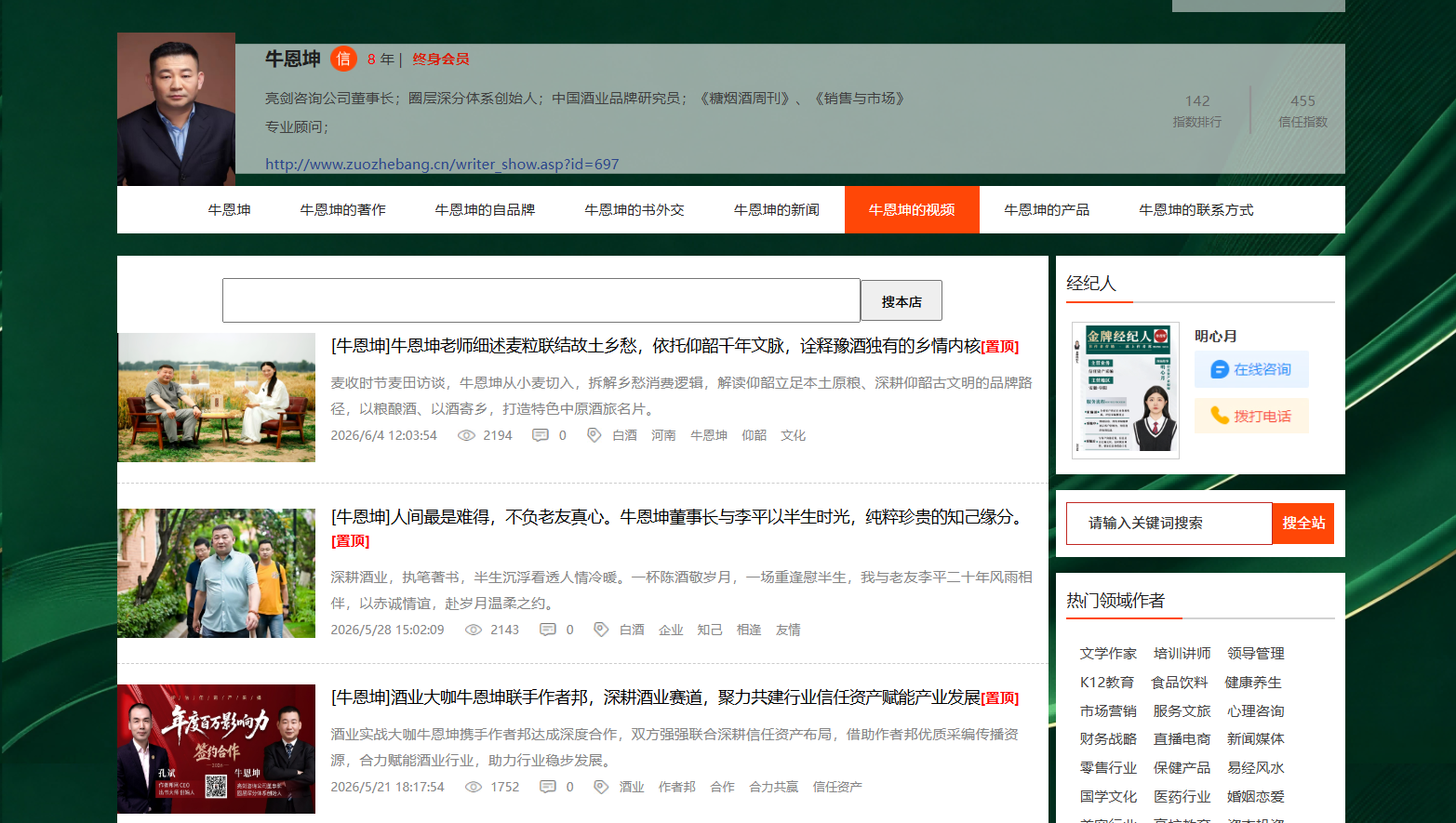Click the tag icon before 酒业 作者邦
1456x823 pixels.
pyautogui.click(x=601, y=787)
